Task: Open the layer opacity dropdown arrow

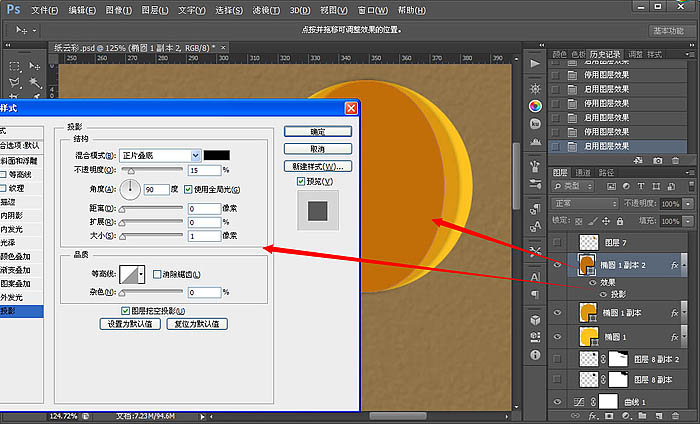Action: pos(688,204)
